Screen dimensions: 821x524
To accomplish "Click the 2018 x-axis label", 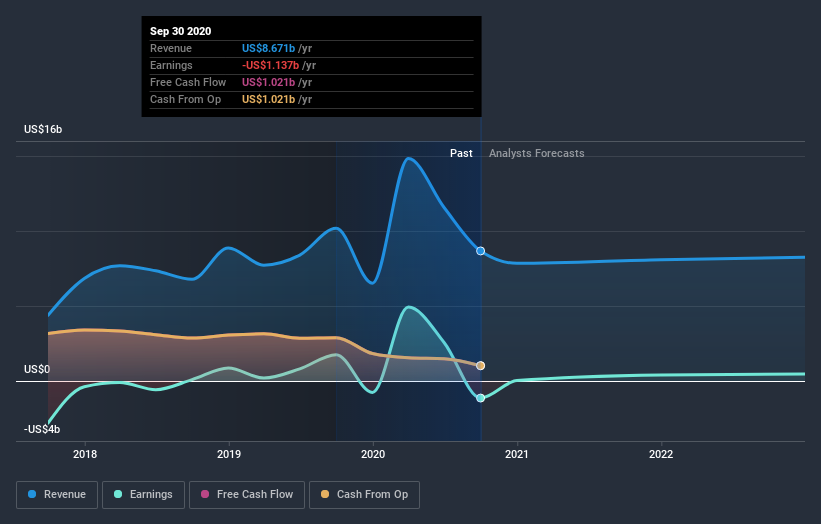I will point(85,454).
